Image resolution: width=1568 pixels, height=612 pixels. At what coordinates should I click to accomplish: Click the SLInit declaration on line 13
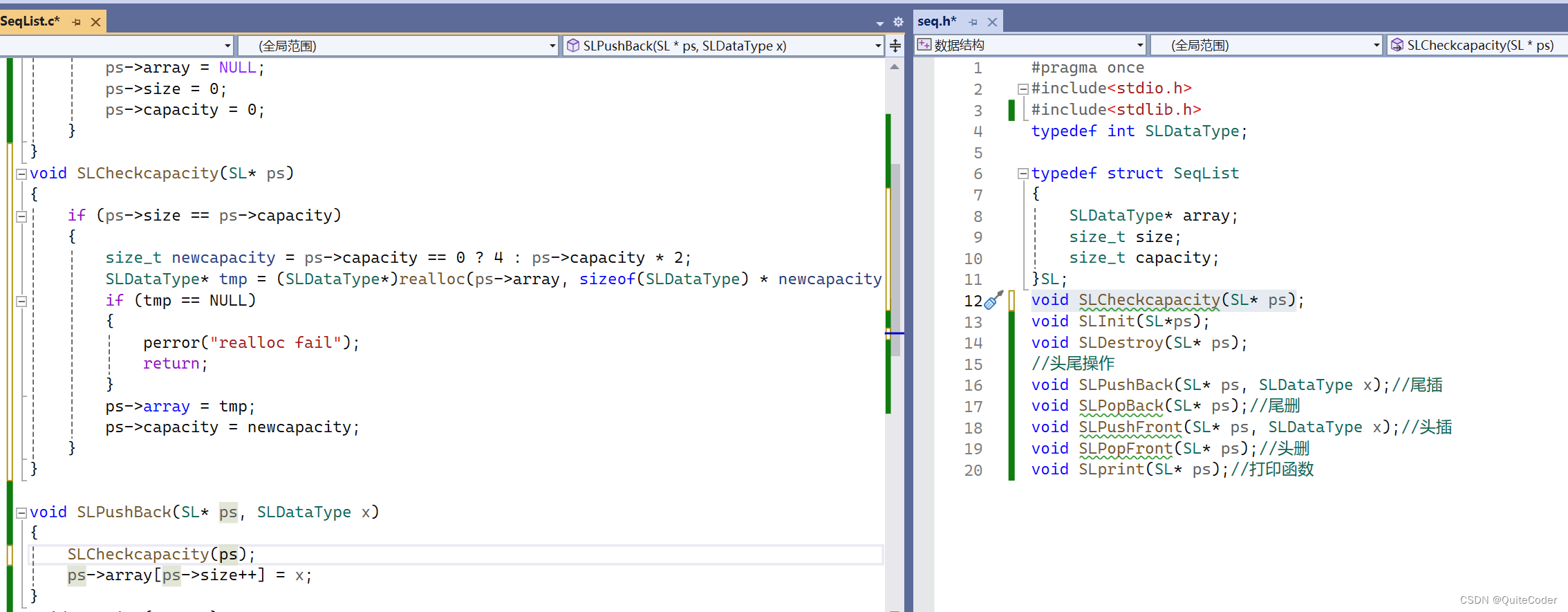(1121, 322)
